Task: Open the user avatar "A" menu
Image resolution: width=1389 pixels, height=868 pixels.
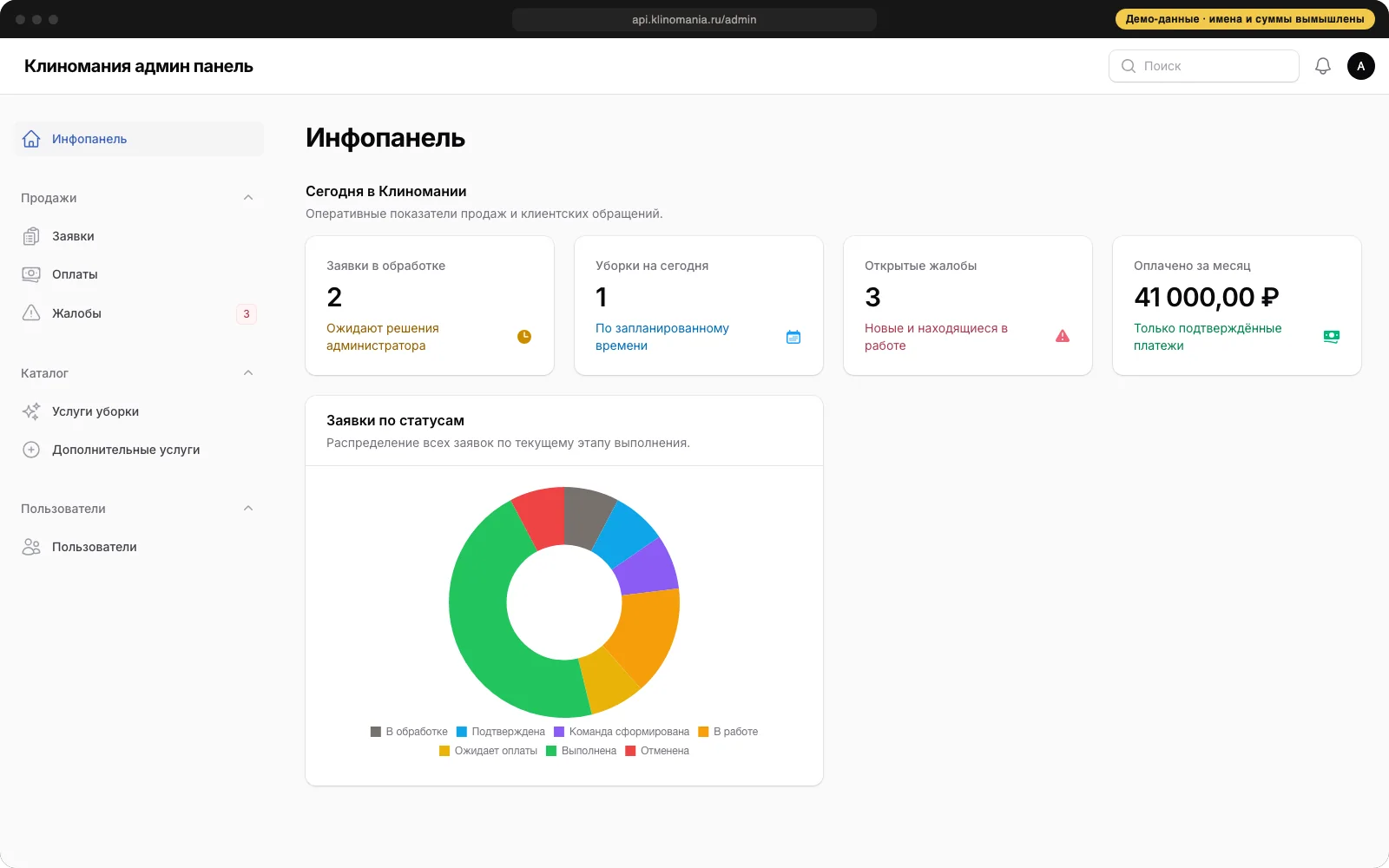Action: pos(1361,66)
